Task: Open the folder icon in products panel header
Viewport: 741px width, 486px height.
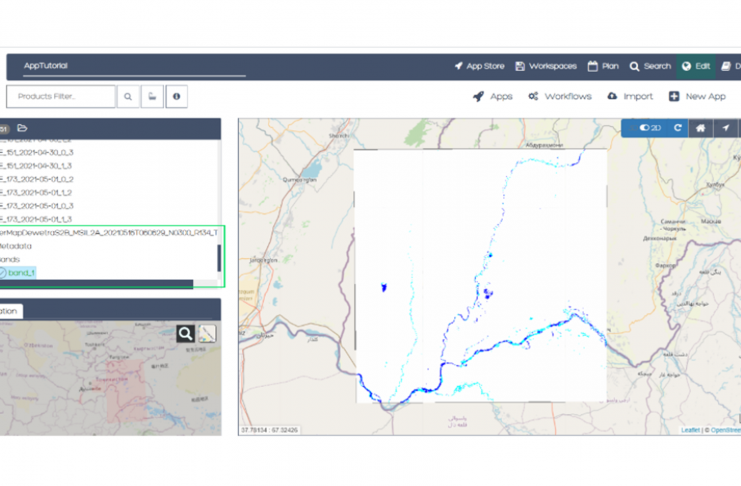Action: (x=22, y=129)
